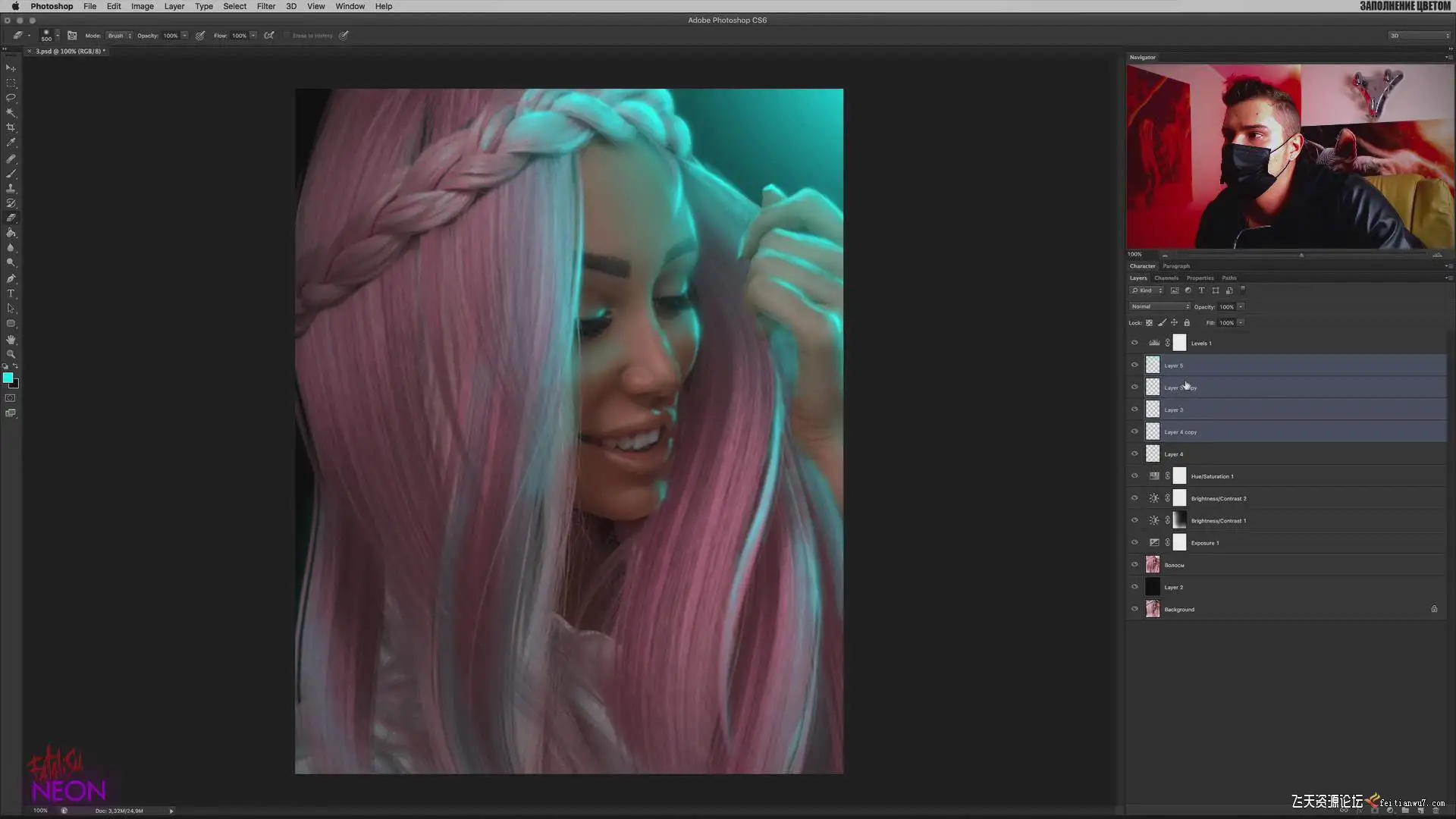Switch to the Channels tab
The image size is (1456, 819).
[1166, 278]
